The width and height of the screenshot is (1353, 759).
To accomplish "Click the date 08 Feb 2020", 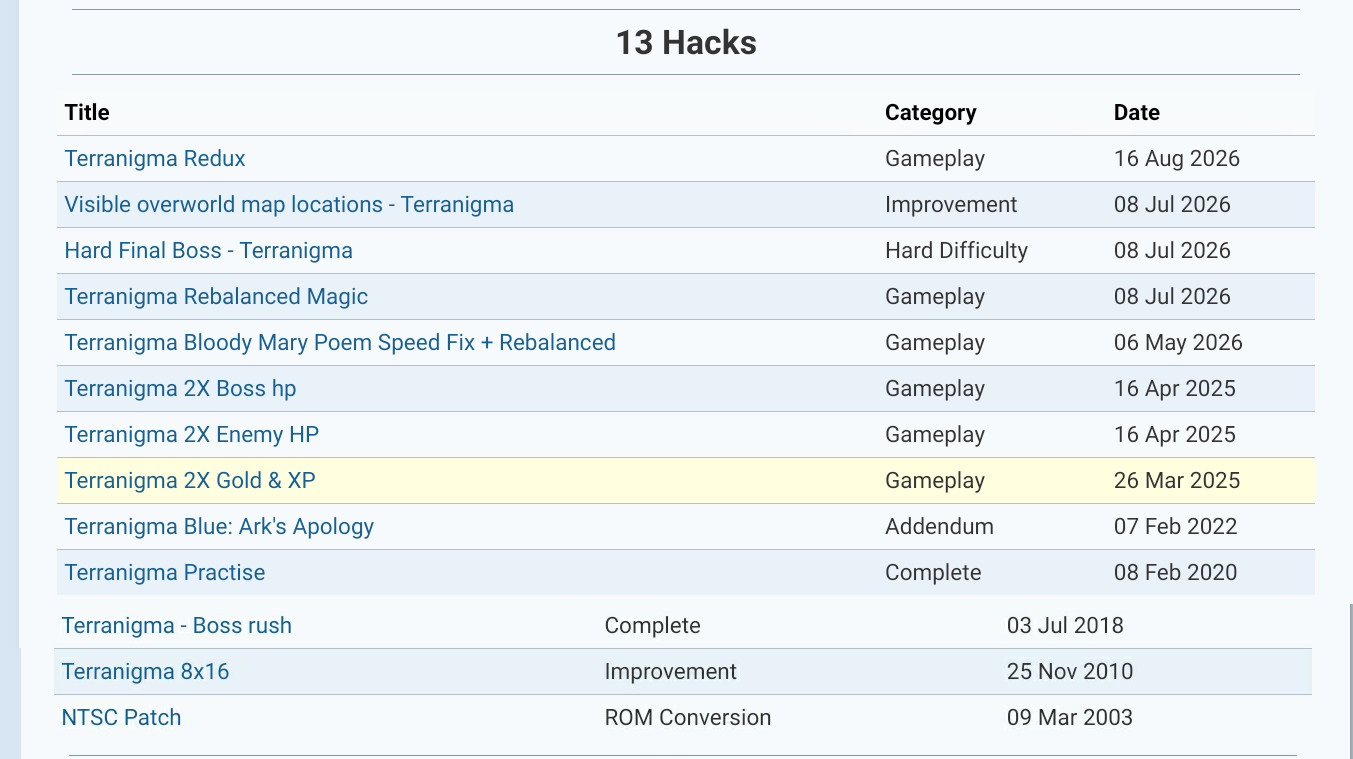I will point(1176,572).
